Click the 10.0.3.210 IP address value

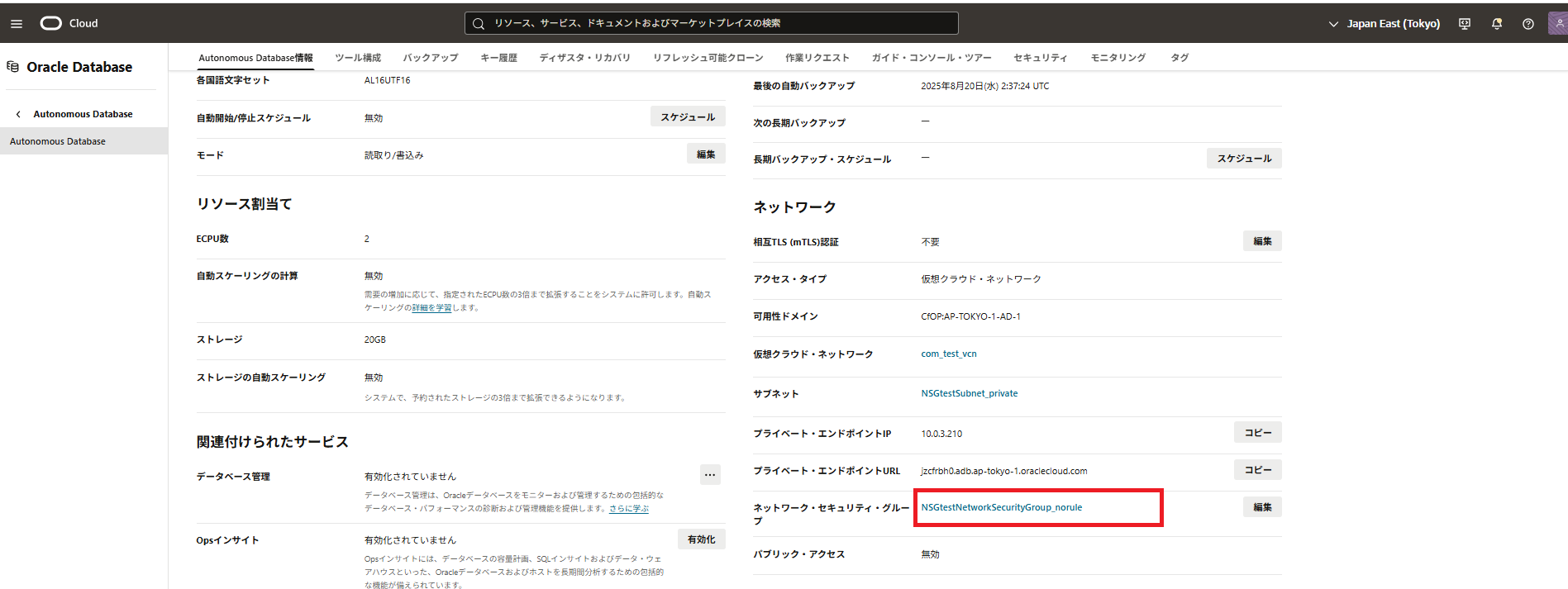[941, 434]
